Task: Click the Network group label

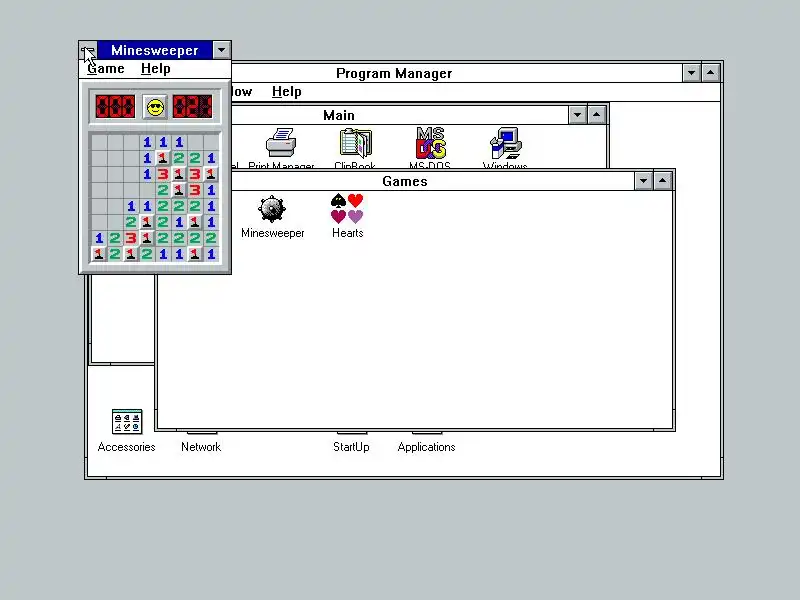Action: point(201,447)
